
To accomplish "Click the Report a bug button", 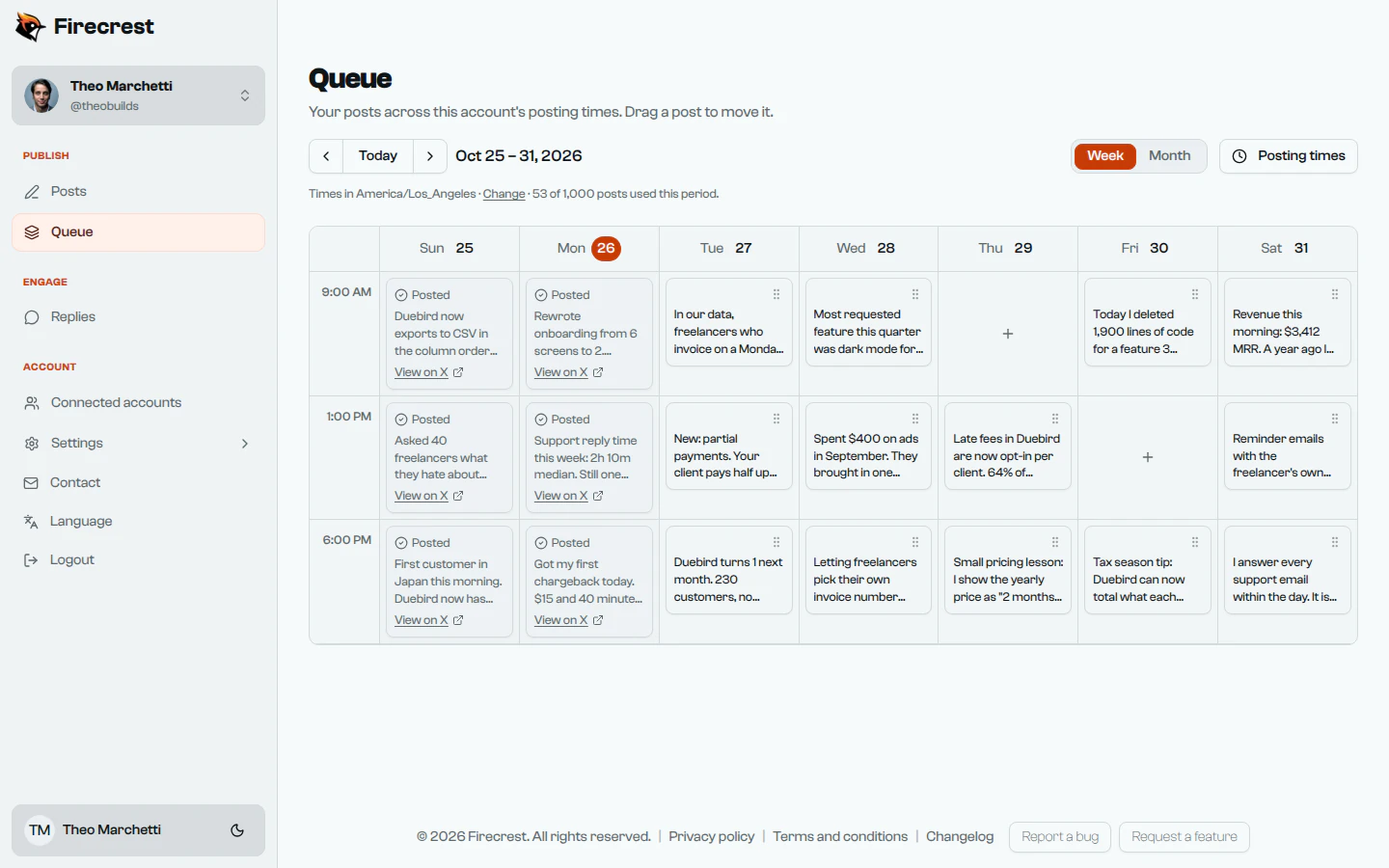I will click(1060, 837).
